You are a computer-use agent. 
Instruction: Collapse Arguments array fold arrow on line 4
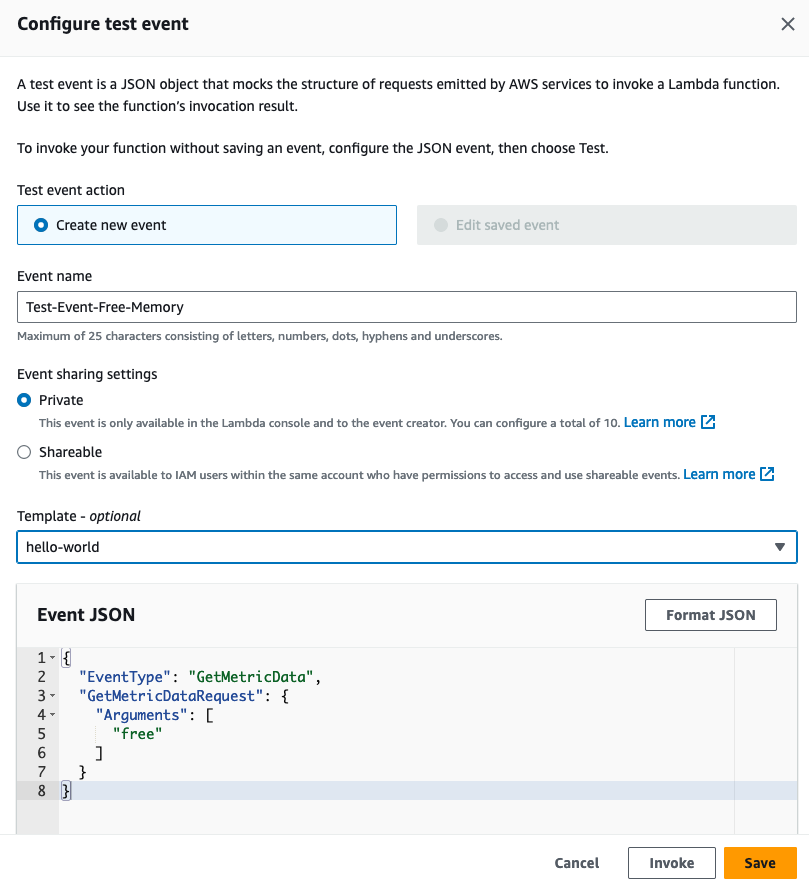click(x=53, y=714)
